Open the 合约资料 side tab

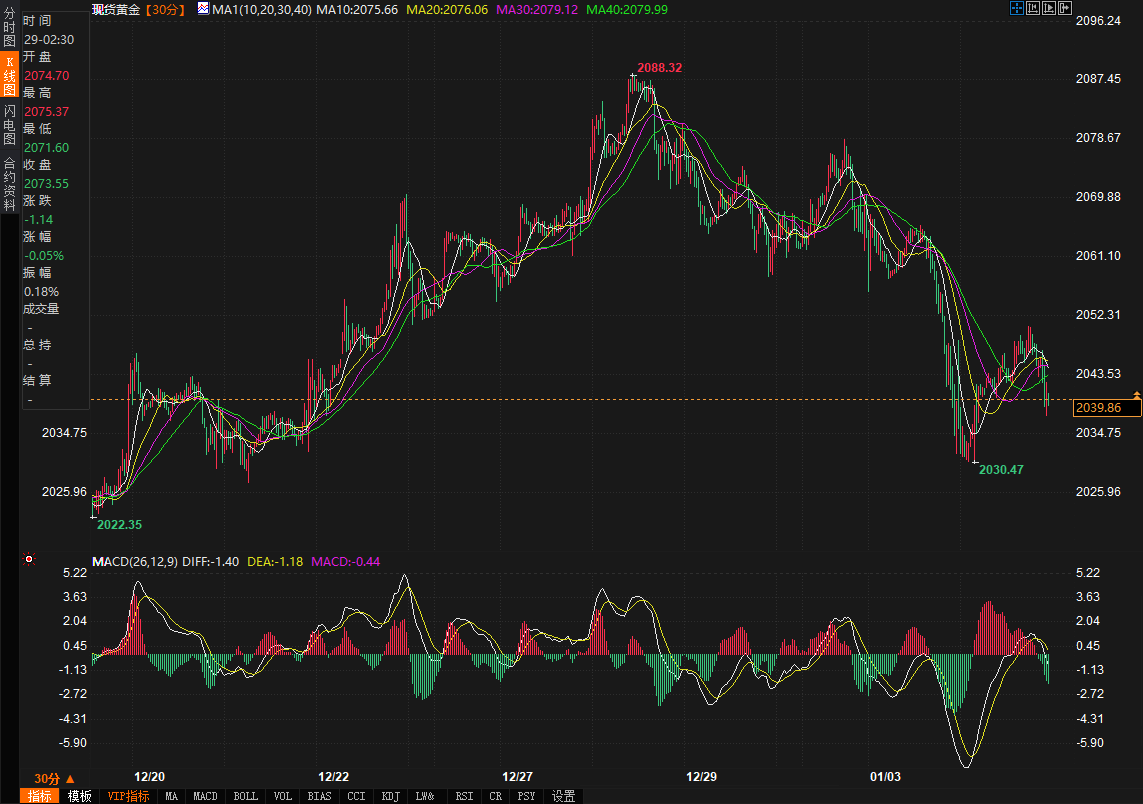click(9, 184)
